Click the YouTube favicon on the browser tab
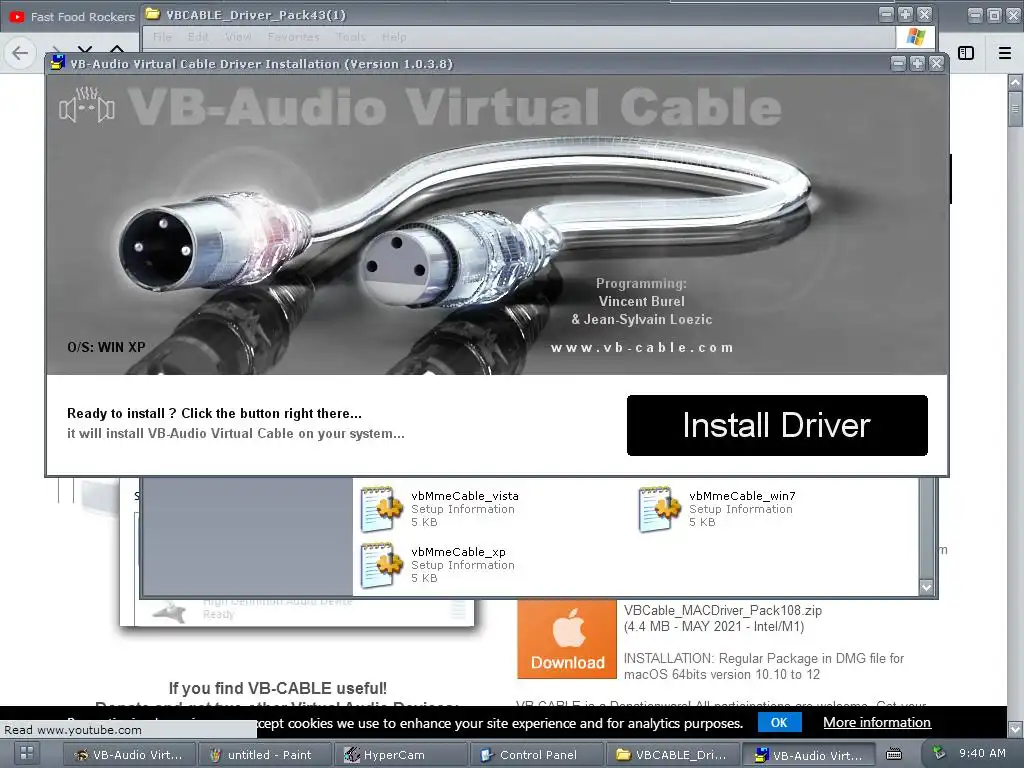The image size is (1024, 768). point(17,17)
